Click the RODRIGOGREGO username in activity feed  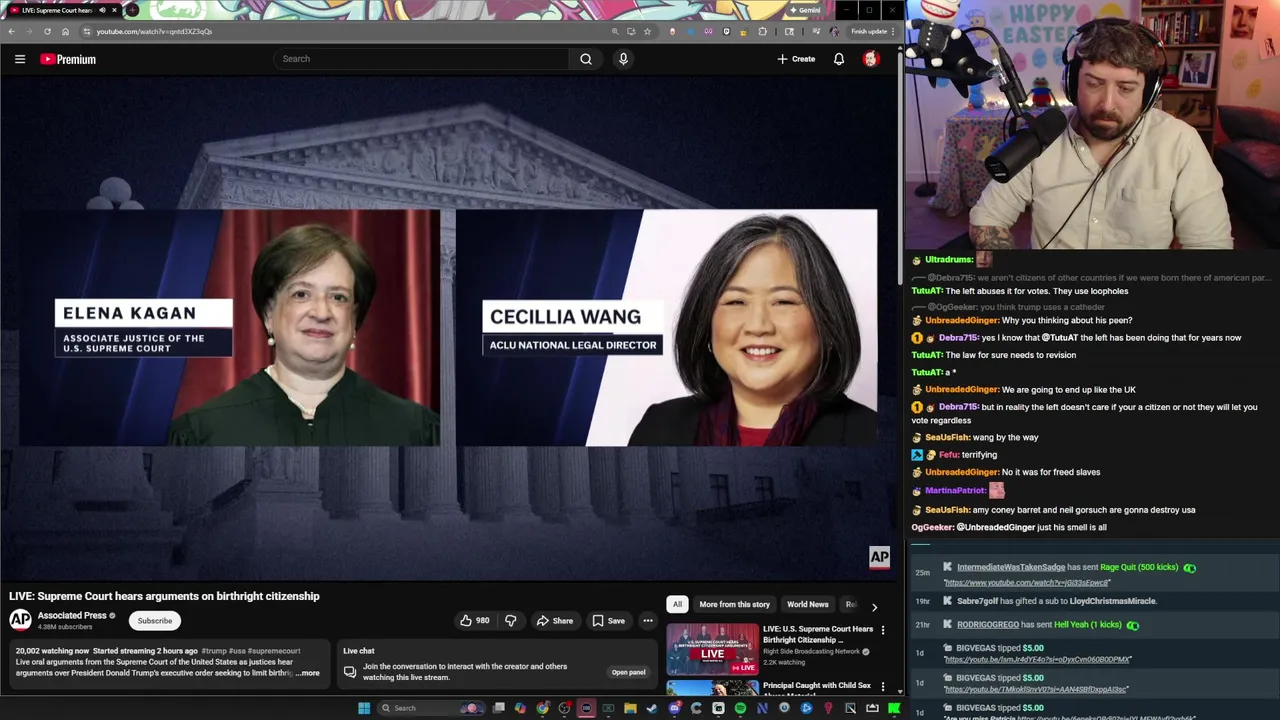tap(988, 625)
